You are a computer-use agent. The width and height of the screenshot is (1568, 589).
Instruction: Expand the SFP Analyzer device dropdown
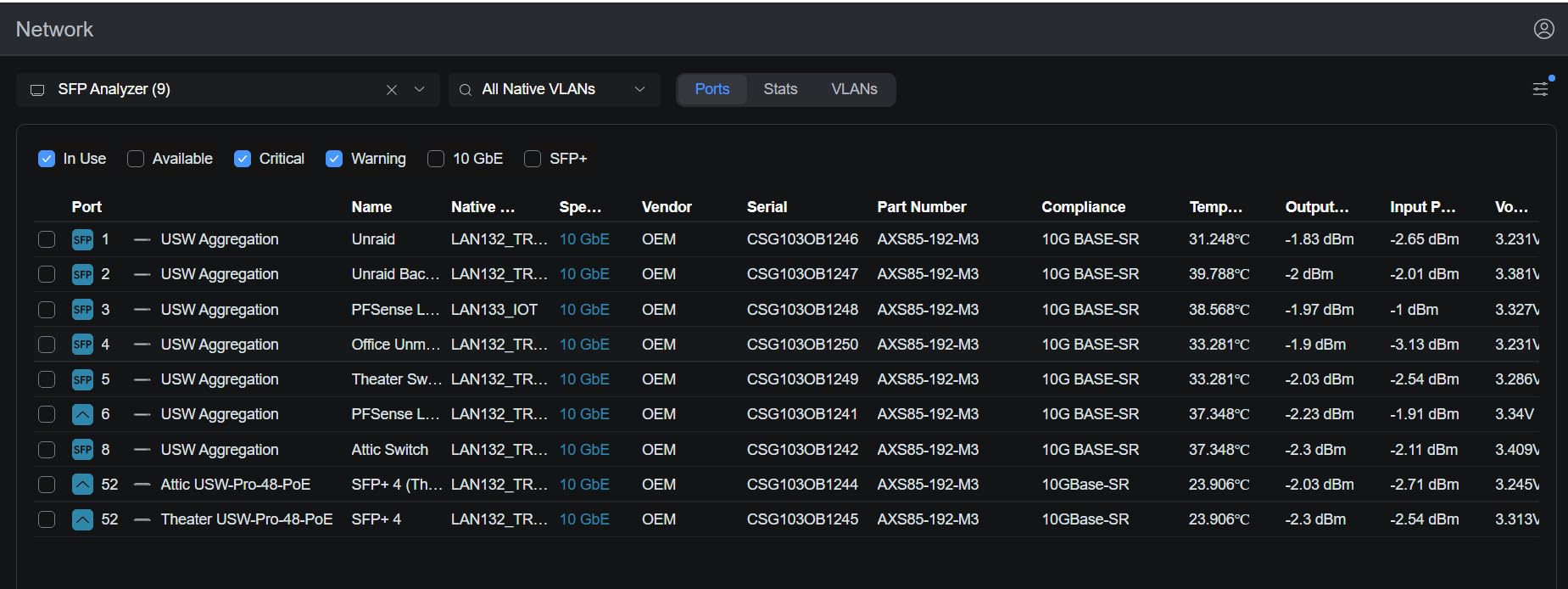pos(419,89)
